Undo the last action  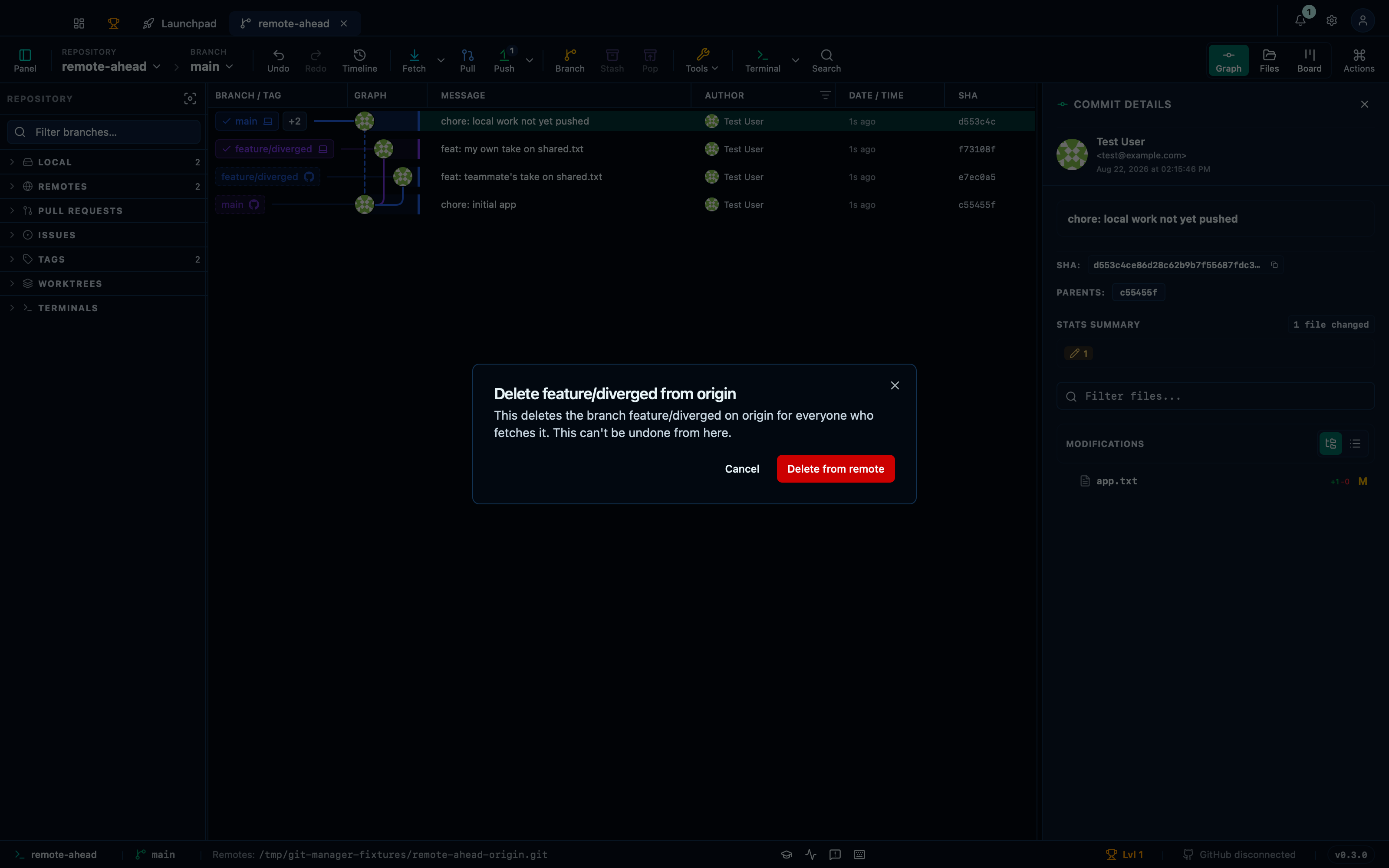278,60
